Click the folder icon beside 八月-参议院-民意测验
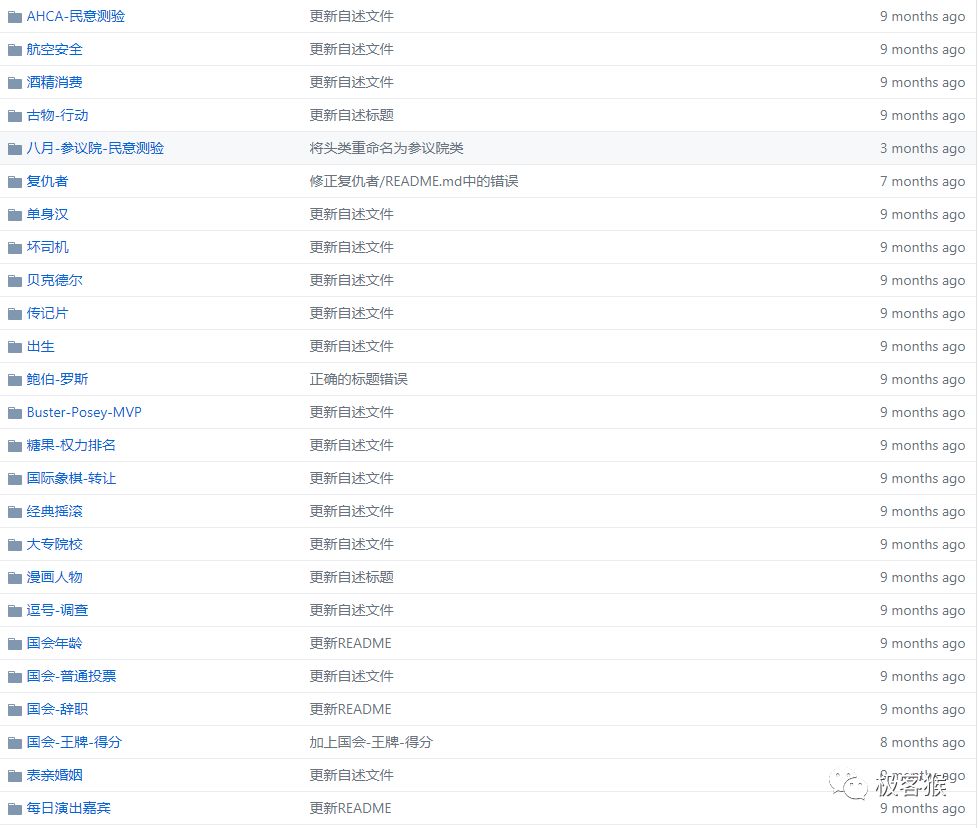The image size is (978, 828). 15,149
